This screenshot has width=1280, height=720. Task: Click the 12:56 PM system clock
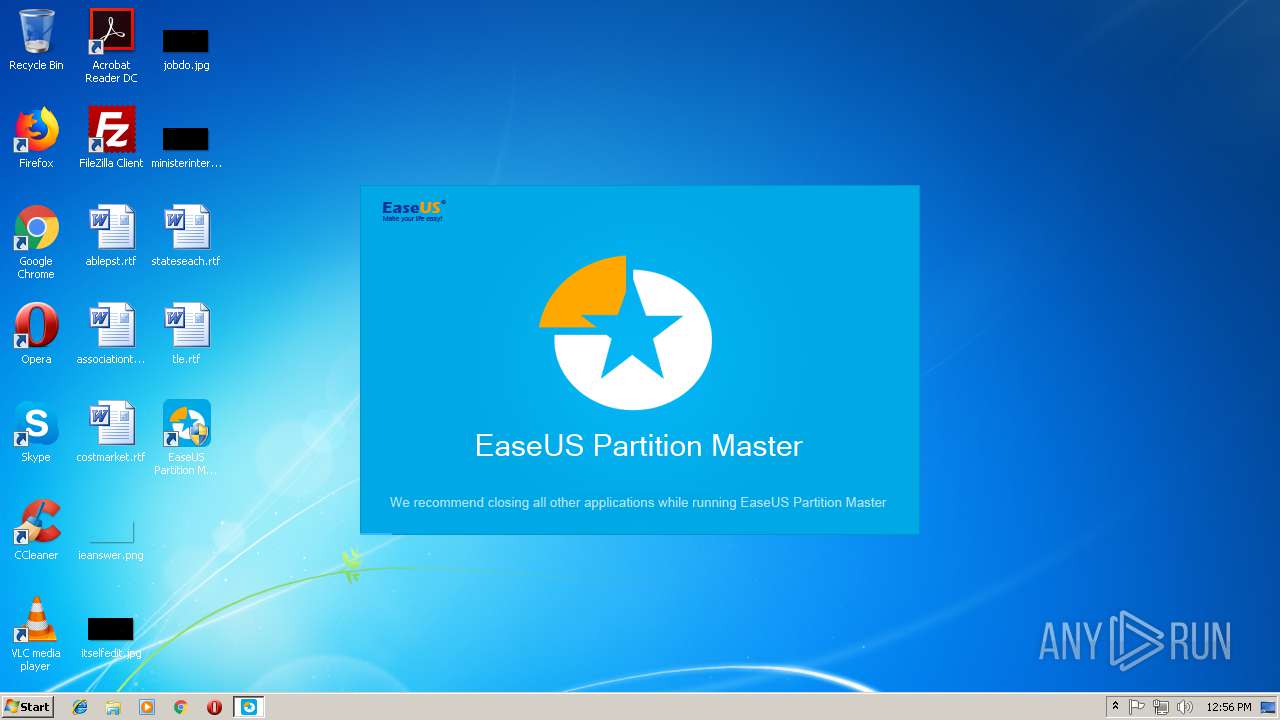1229,707
